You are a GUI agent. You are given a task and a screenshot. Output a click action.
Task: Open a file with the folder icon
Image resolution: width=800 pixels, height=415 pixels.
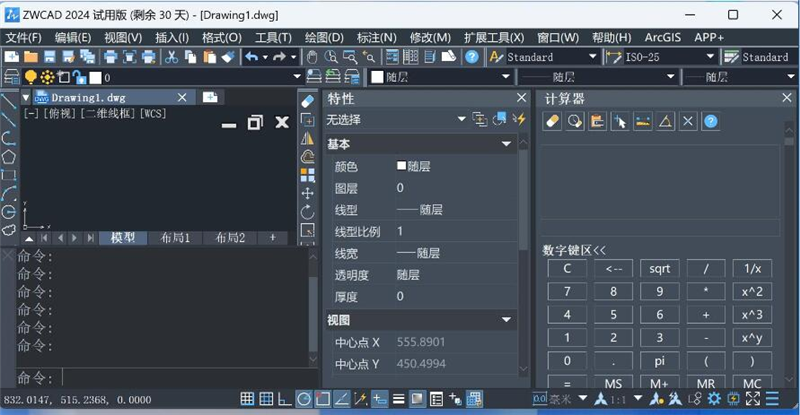(31, 57)
